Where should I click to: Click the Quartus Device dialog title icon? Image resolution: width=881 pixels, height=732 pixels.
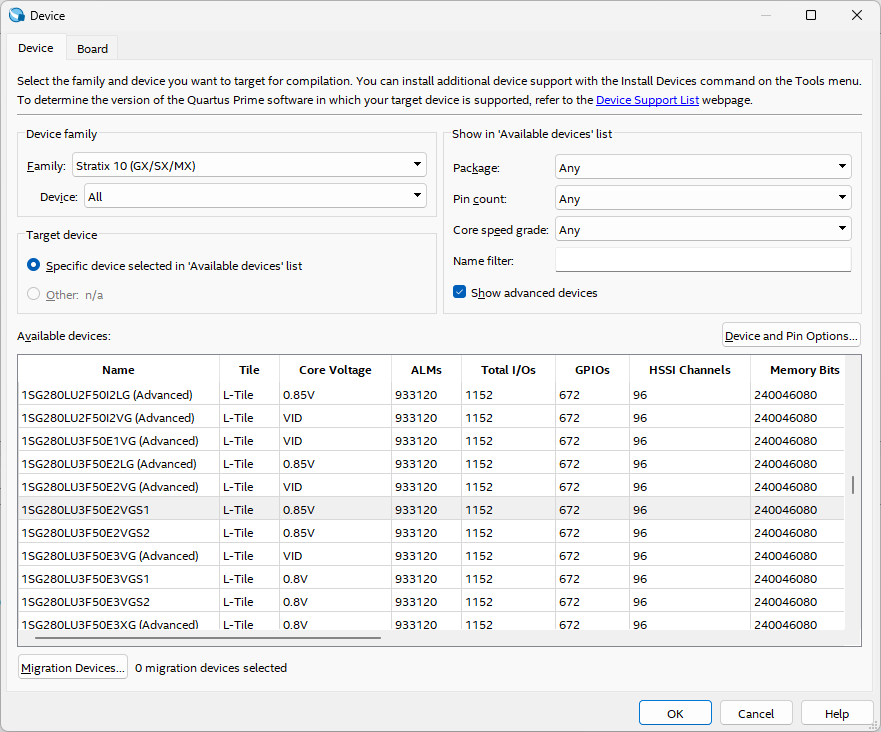coord(16,15)
